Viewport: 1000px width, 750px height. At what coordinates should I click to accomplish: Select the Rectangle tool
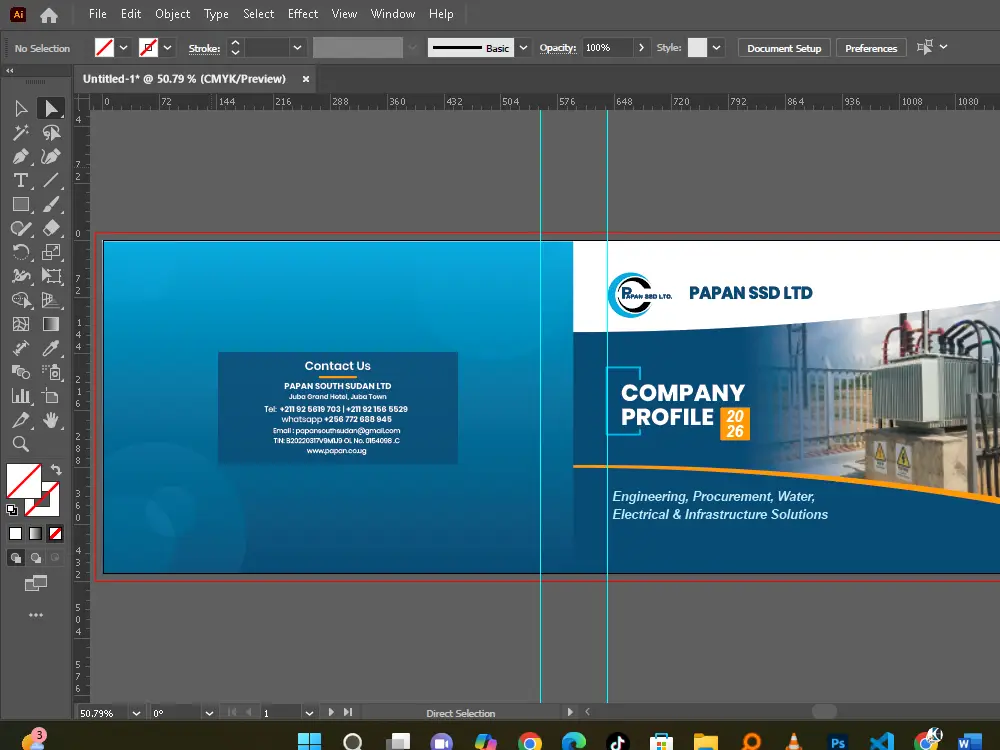(x=21, y=204)
